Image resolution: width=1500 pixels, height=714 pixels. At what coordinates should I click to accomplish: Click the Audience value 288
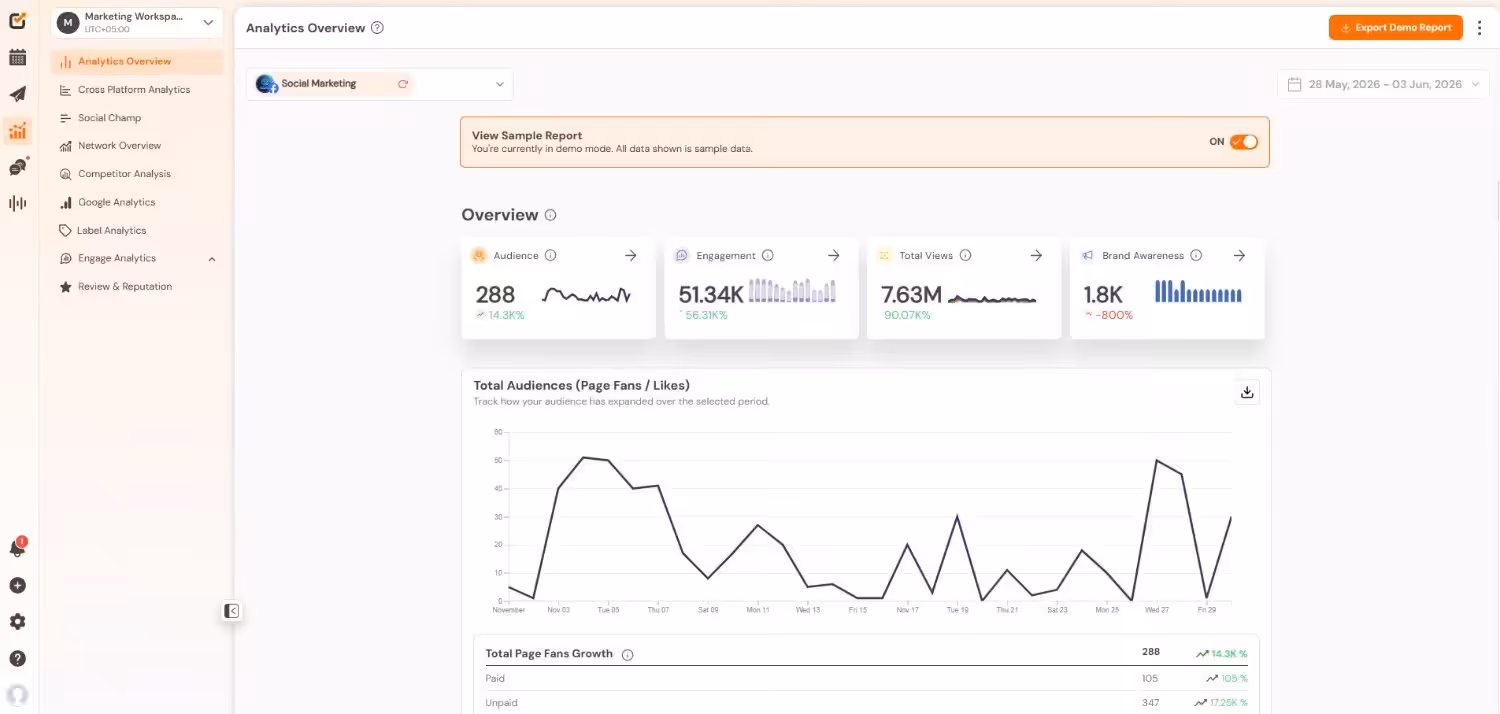click(x=495, y=294)
